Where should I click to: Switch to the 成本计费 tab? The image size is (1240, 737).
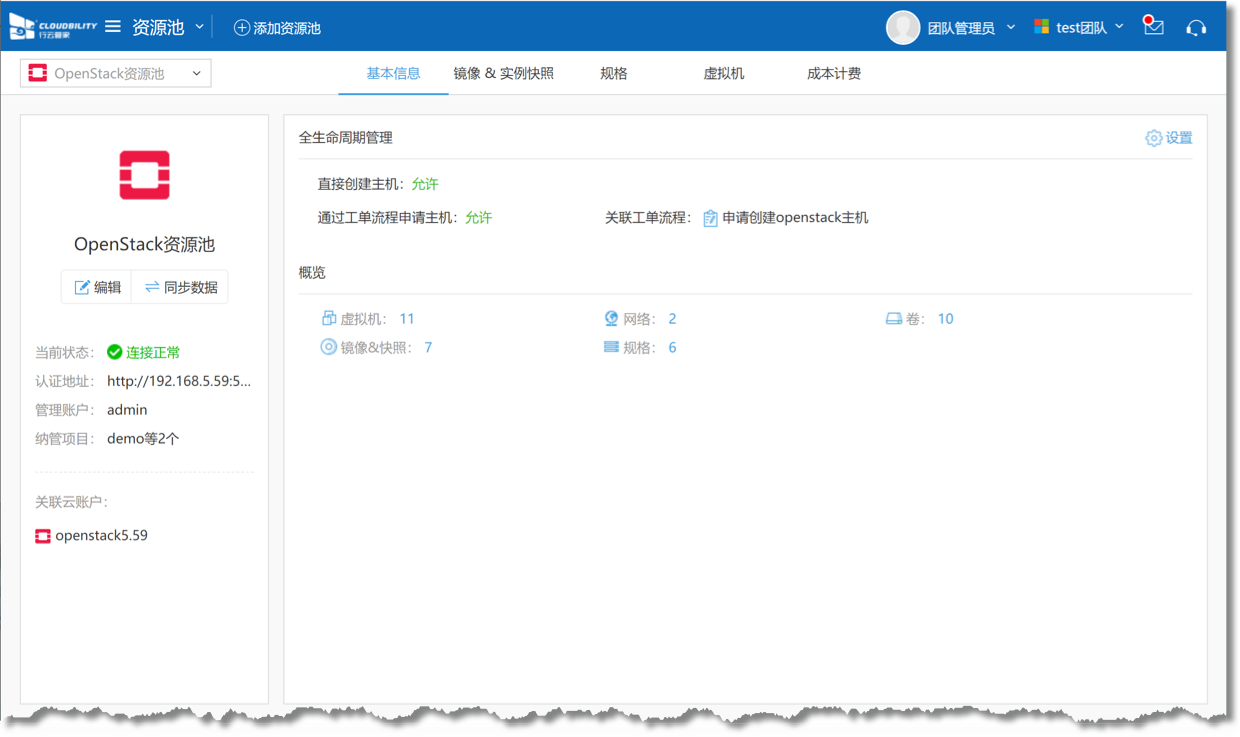click(x=833, y=73)
